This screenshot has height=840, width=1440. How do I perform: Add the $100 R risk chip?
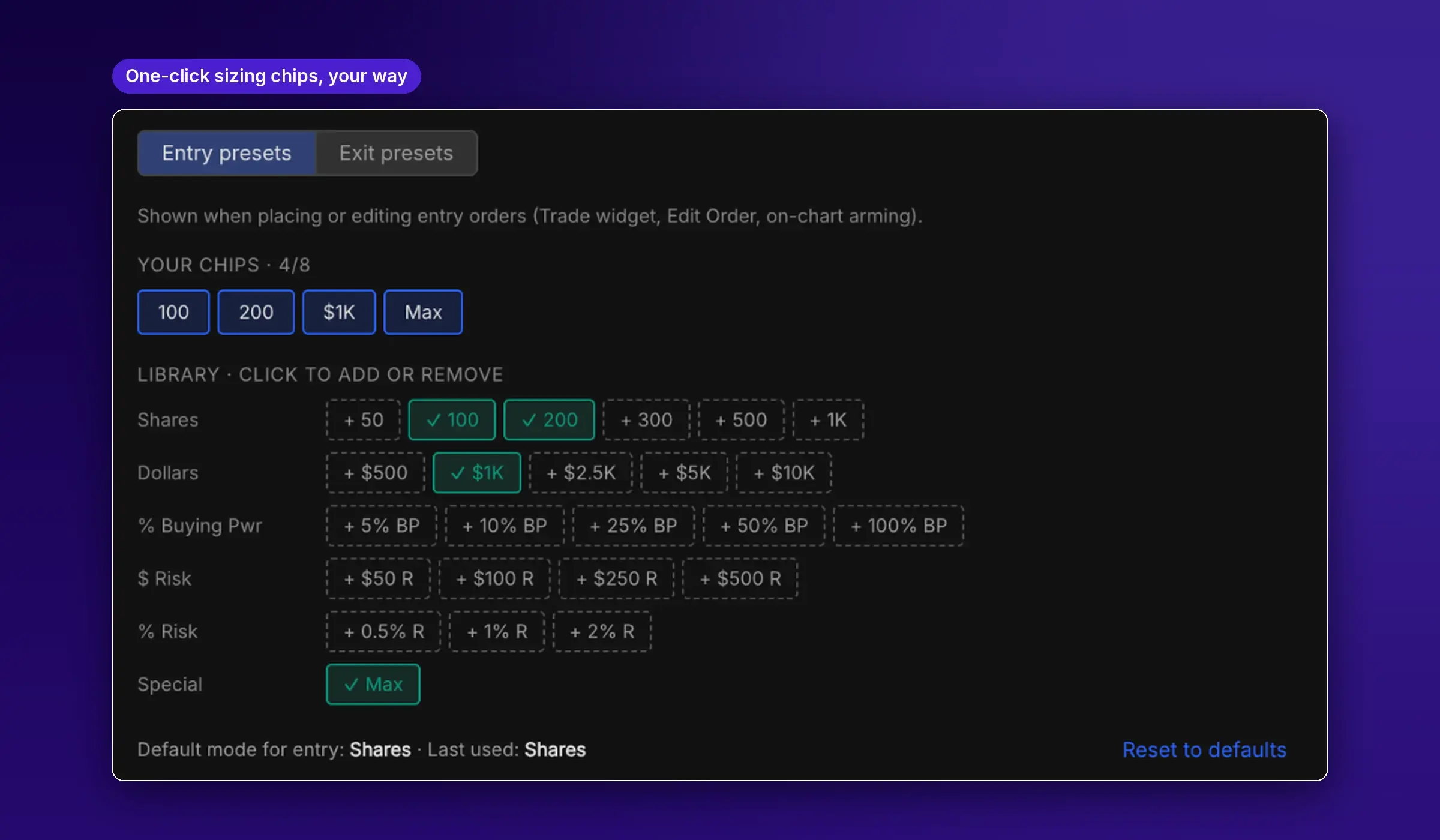tap(495, 578)
